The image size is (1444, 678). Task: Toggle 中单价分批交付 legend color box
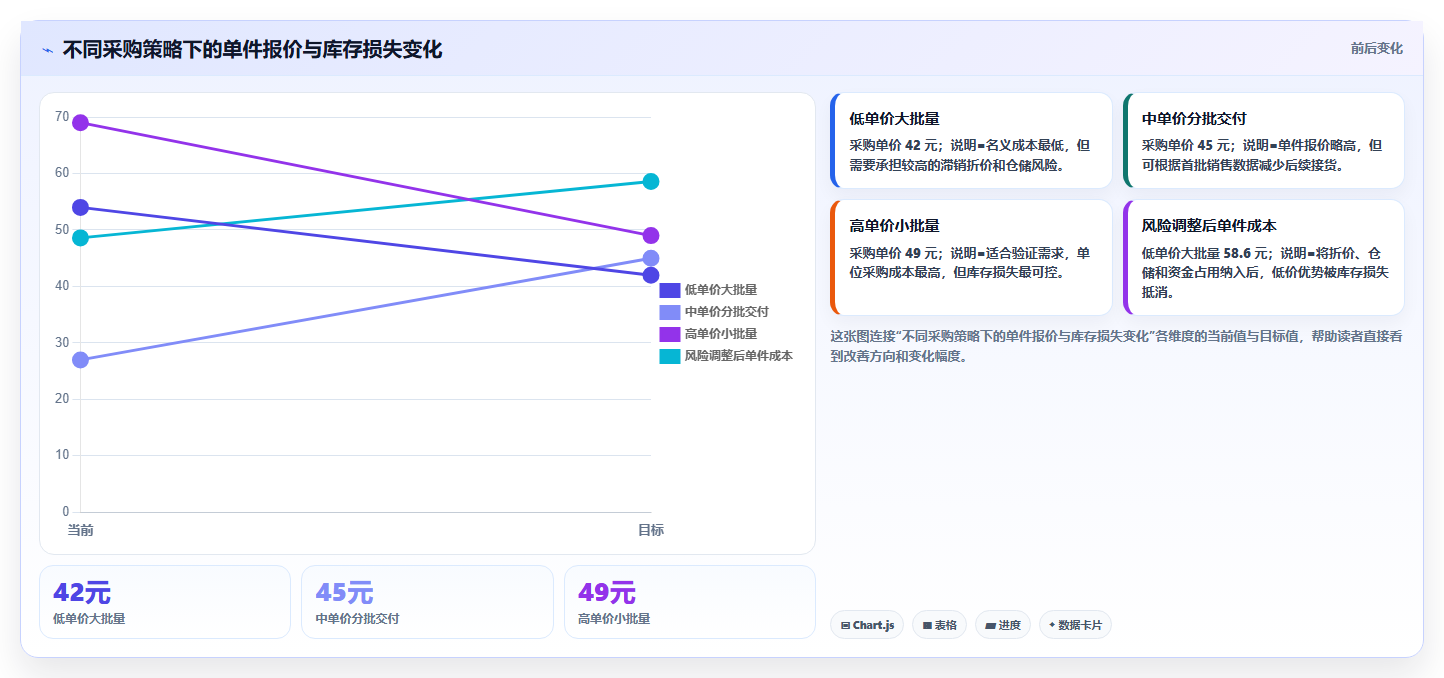pyautogui.click(x=670, y=312)
